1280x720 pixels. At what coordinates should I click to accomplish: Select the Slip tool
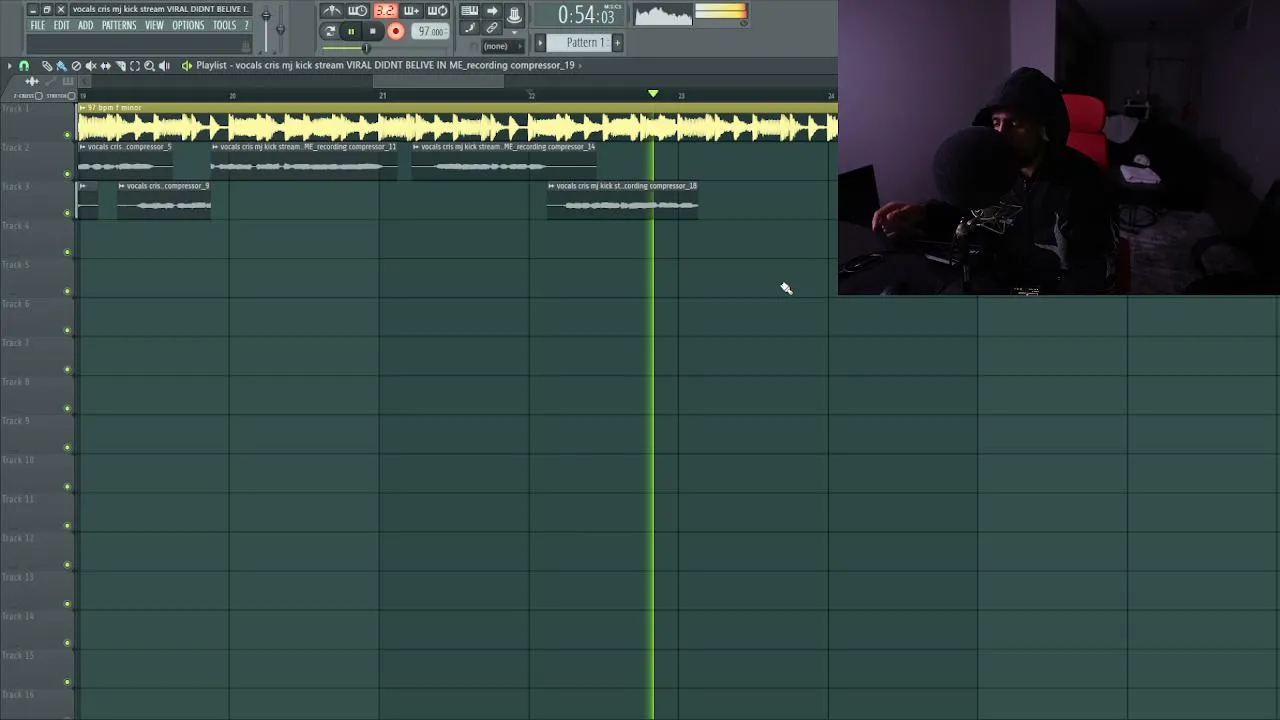[105, 66]
